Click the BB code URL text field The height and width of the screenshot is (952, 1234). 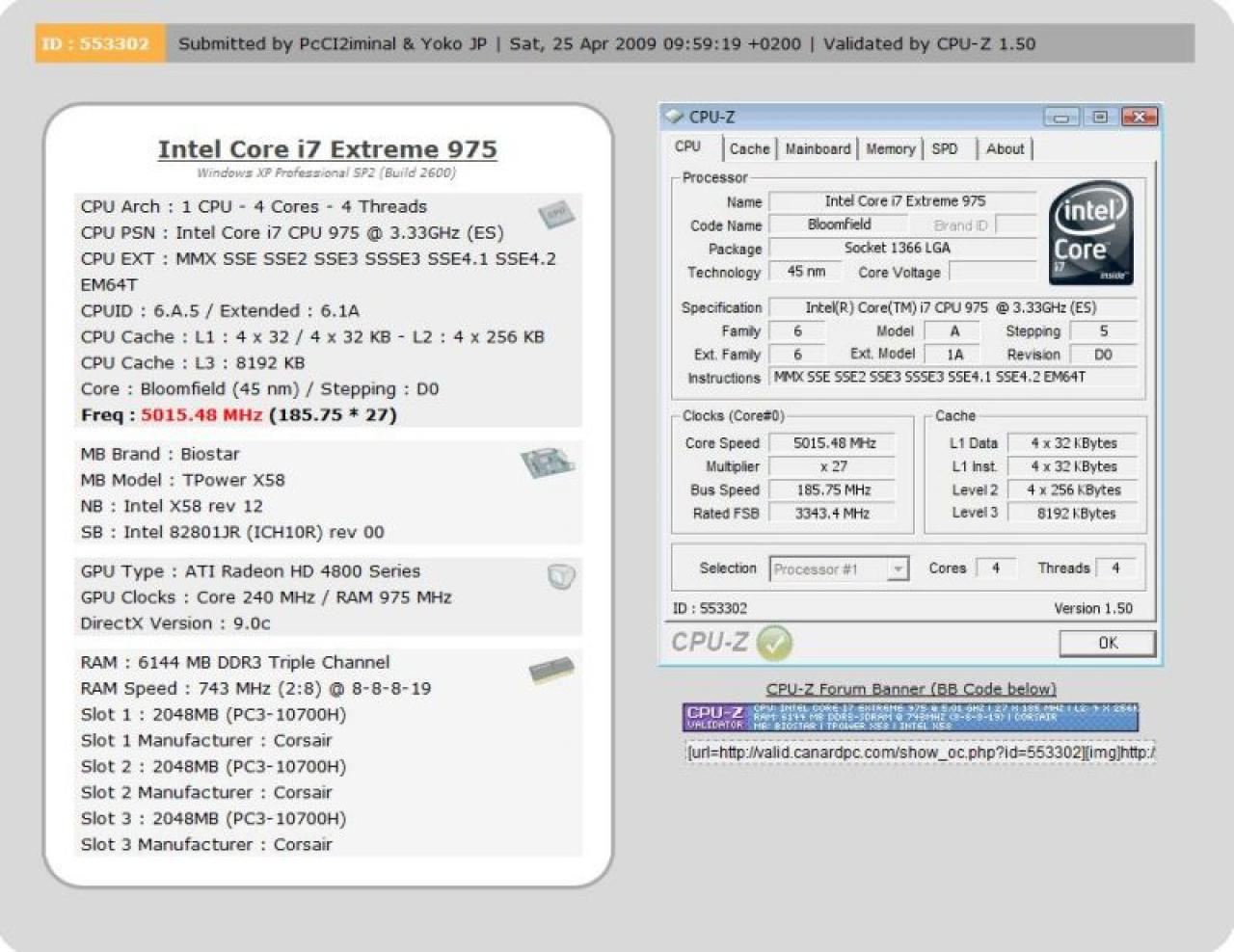coord(921,752)
